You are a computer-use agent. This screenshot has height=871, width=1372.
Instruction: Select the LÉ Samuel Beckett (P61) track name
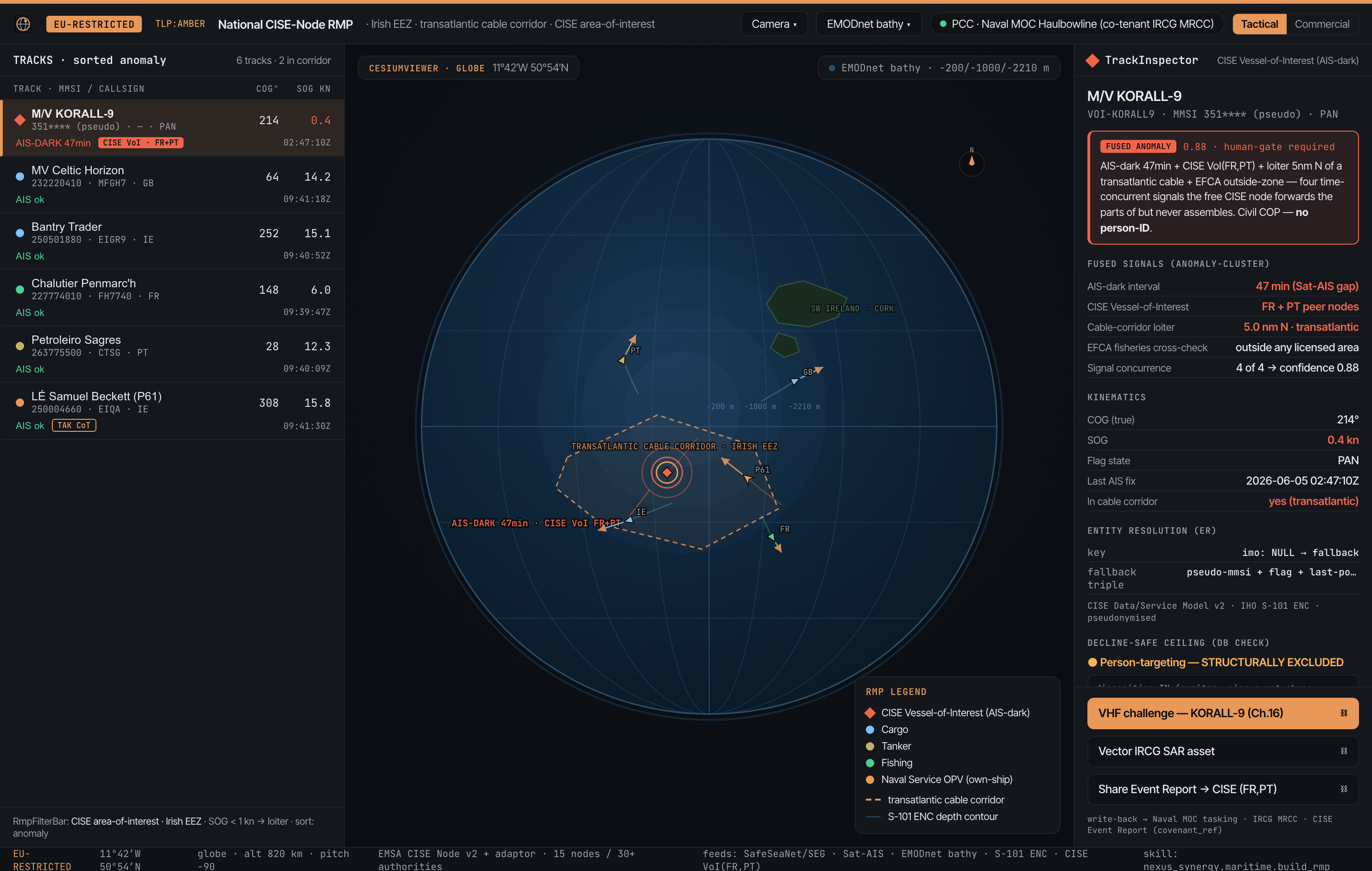96,396
